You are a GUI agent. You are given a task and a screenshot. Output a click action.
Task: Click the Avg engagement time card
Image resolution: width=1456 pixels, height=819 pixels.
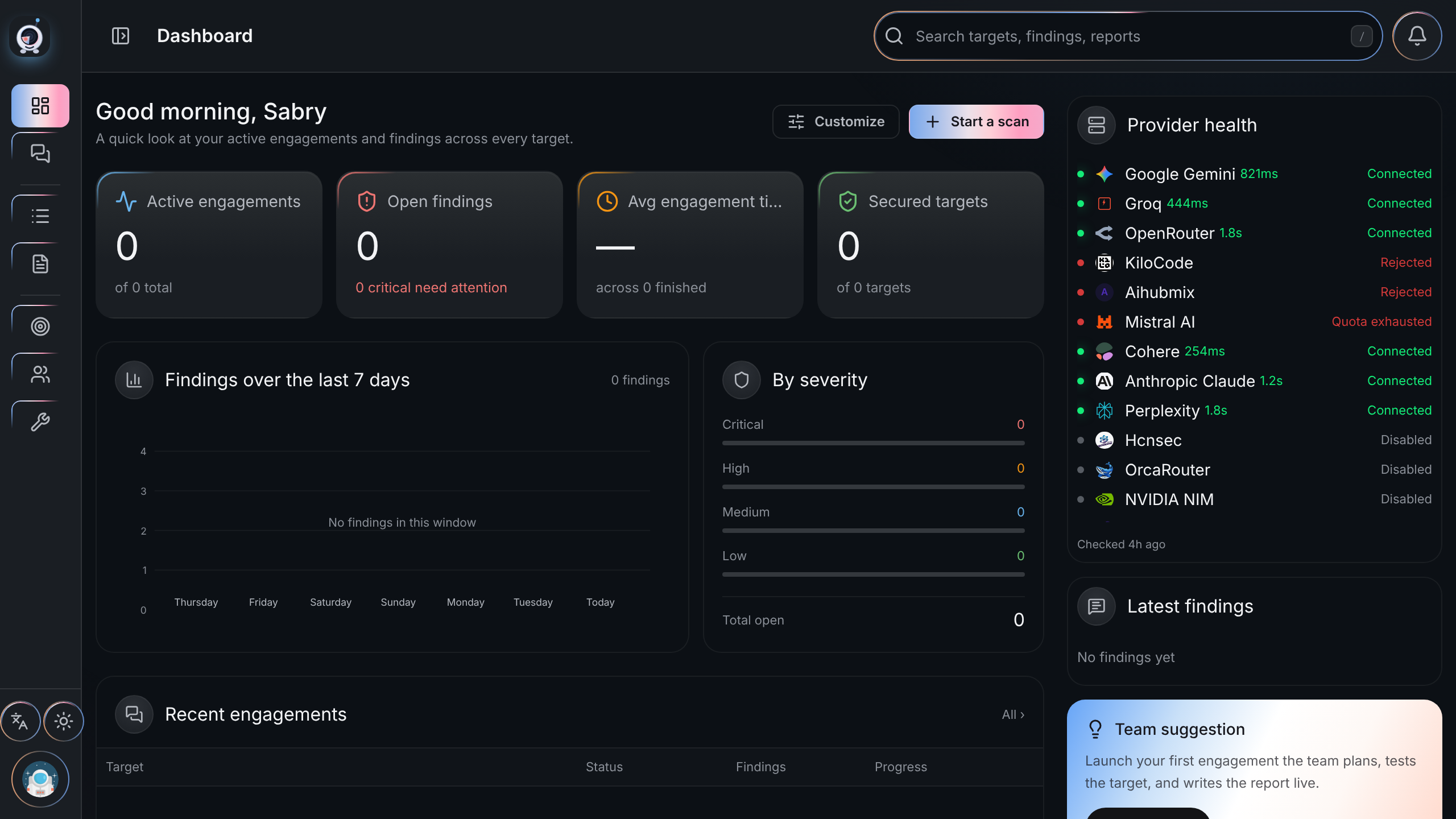coord(690,245)
